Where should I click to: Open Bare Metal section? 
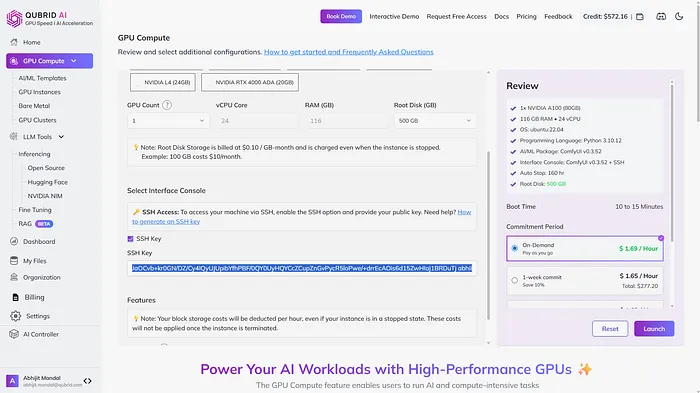coord(34,106)
